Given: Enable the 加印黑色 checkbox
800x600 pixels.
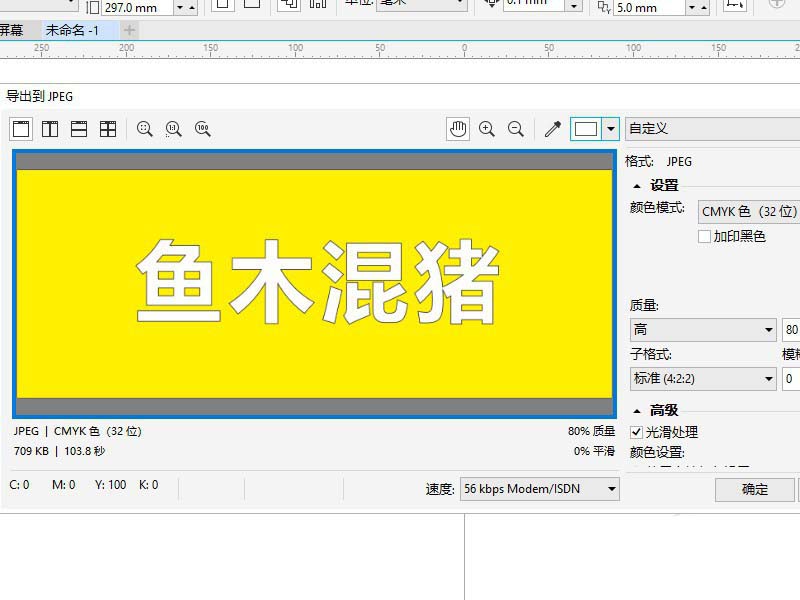Looking at the screenshot, I should pyautogui.click(x=705, y=236).
